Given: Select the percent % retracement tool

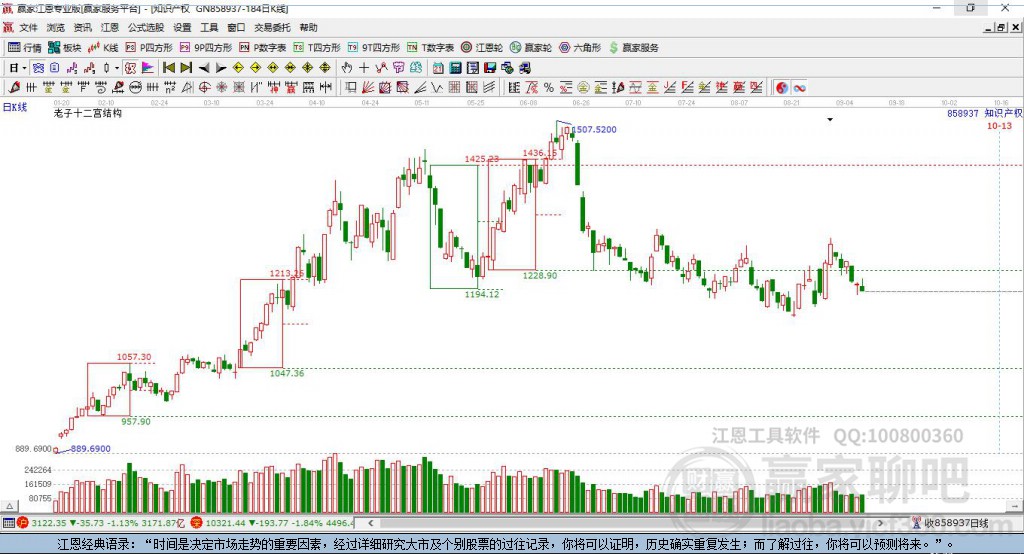Looking at the screenshot, I should tap(549, 88).
